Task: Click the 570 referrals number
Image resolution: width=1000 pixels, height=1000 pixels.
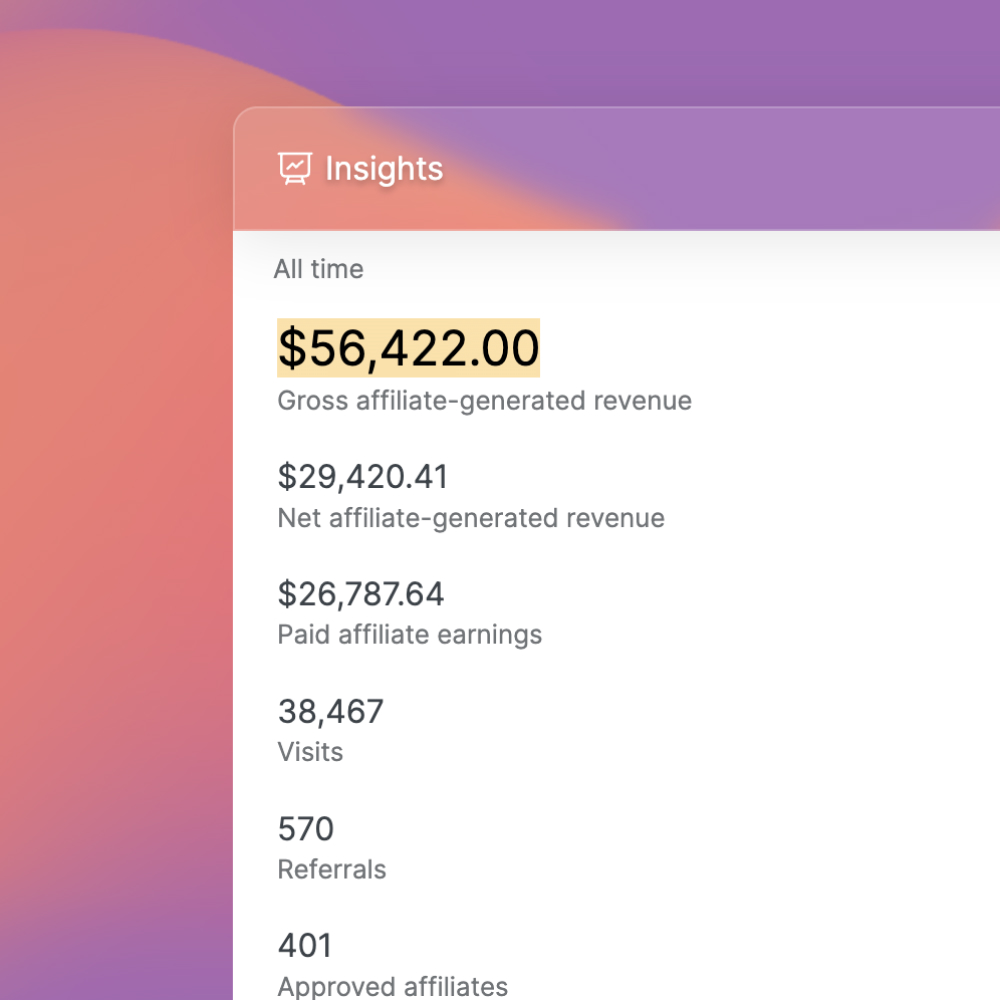Action: click(x=305, y=828)
